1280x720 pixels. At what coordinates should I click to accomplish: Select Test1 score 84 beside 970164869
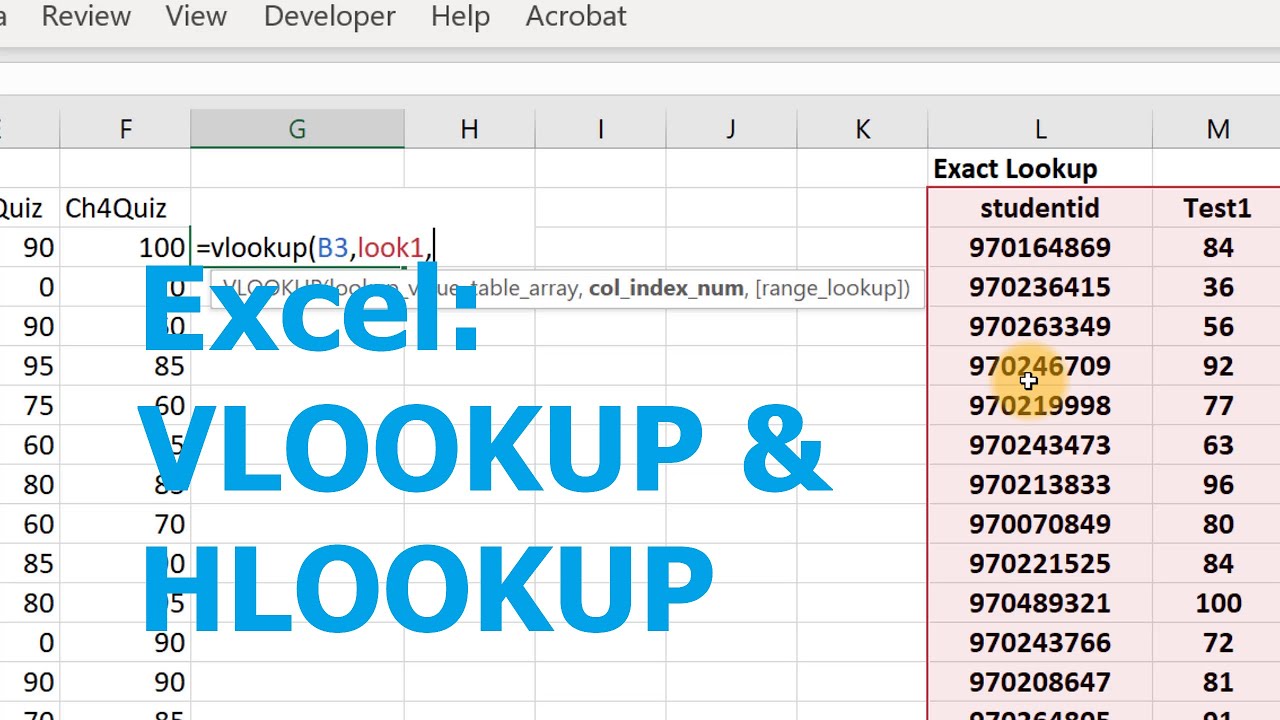point(1217,247)
